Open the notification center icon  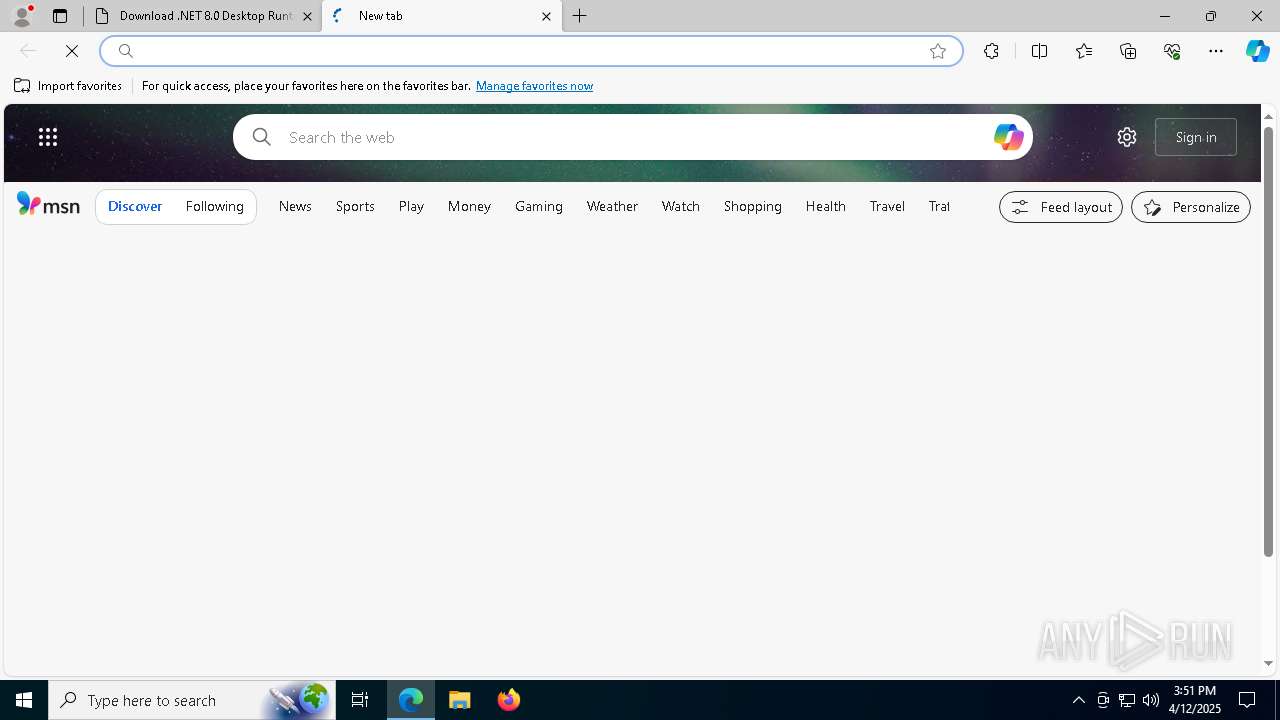click(1247, 700)
